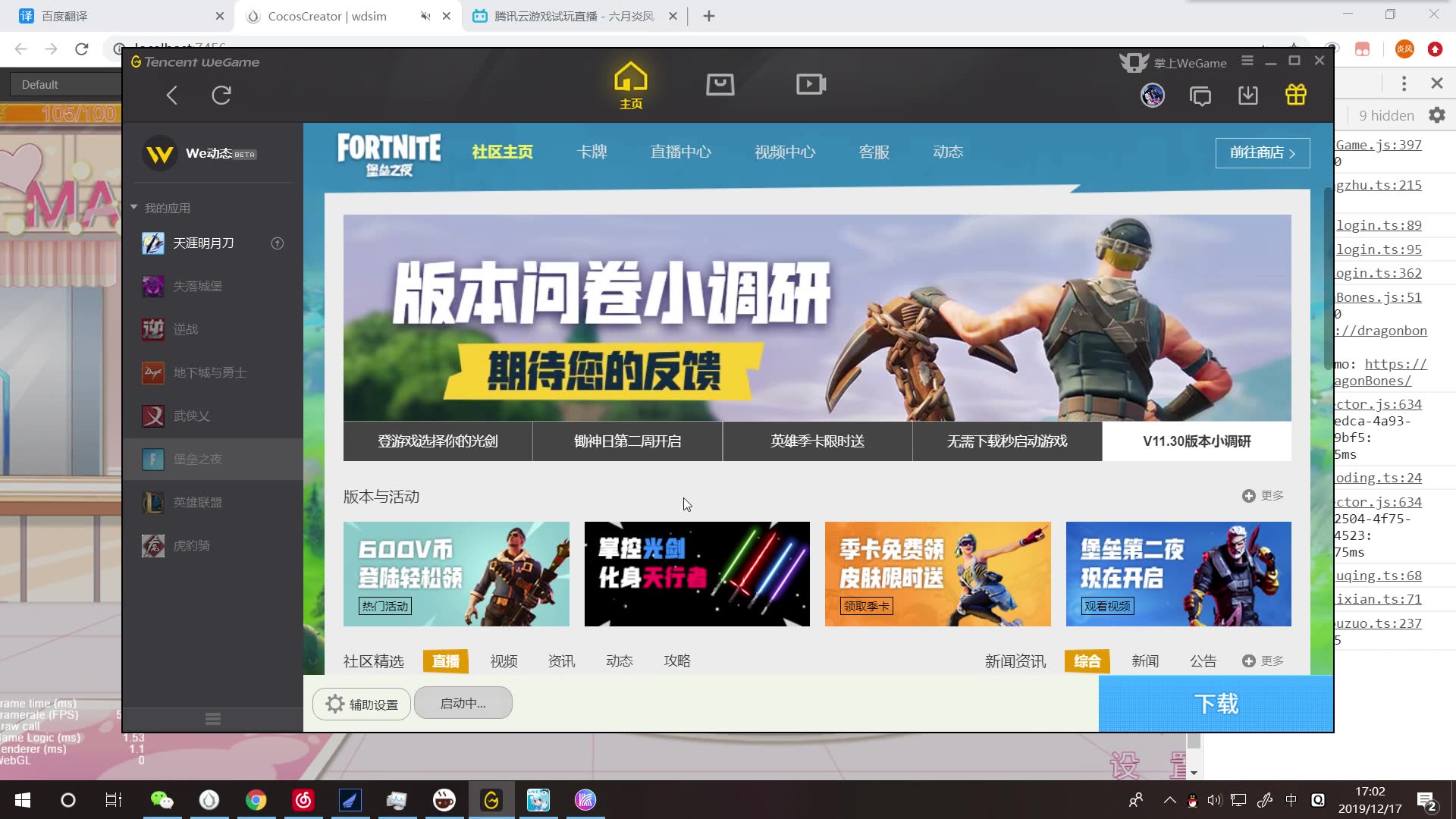Select 英雄联盟 in the app list
The width and height of the screenshot is (1456, 819).
[x=212, y=503]
